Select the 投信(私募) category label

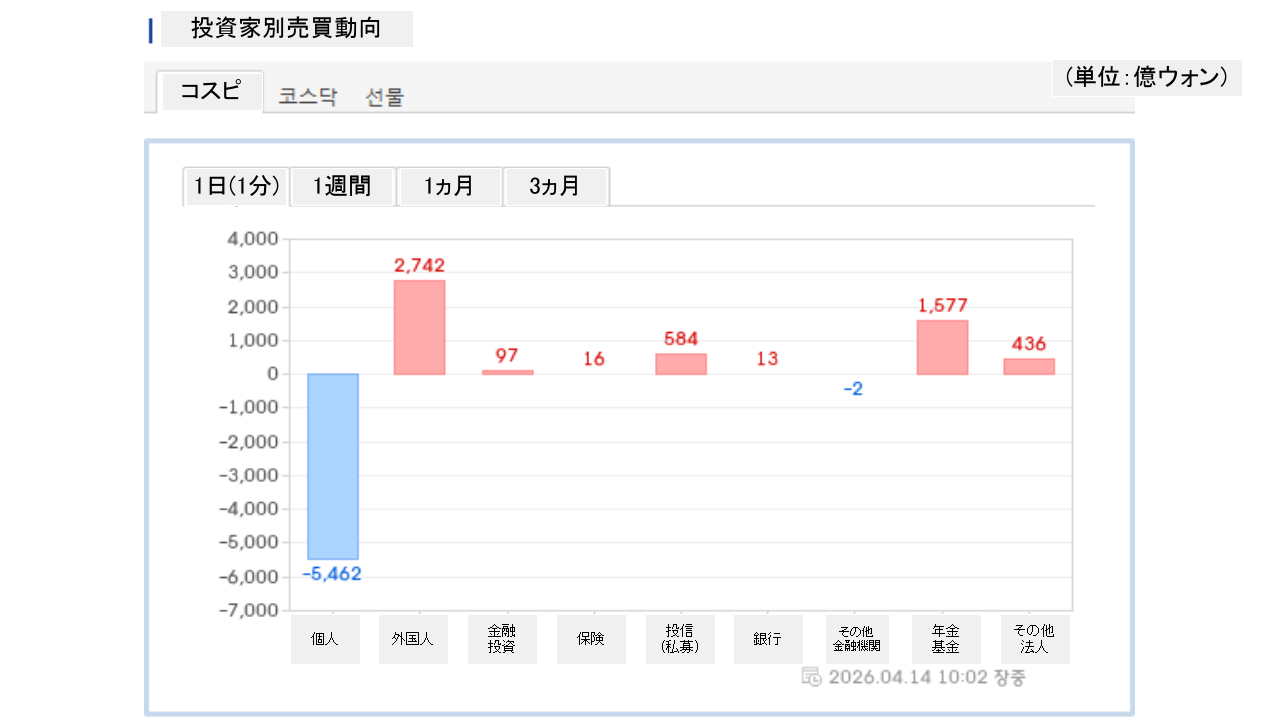(680, 639)
